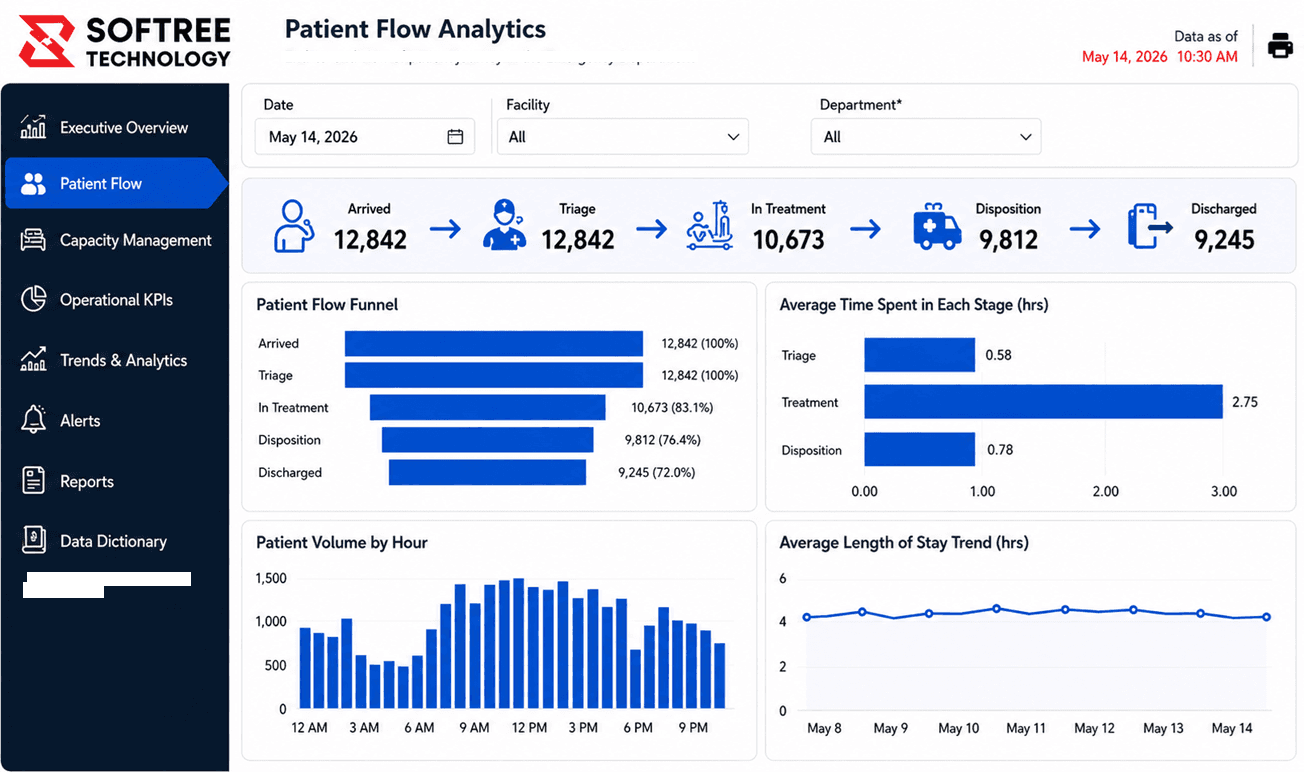
Task: Open the Alerts page
Action: point(115,420)
